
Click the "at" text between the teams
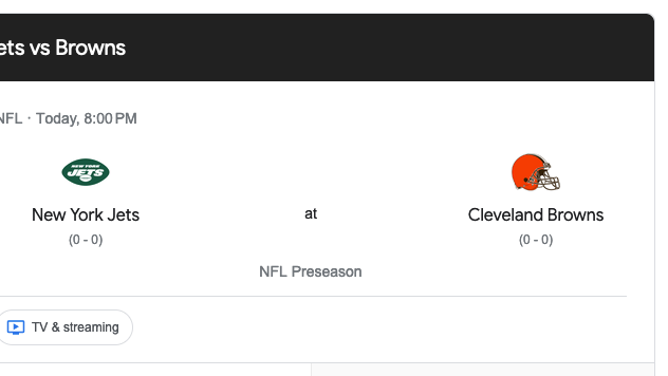[311, 214]
